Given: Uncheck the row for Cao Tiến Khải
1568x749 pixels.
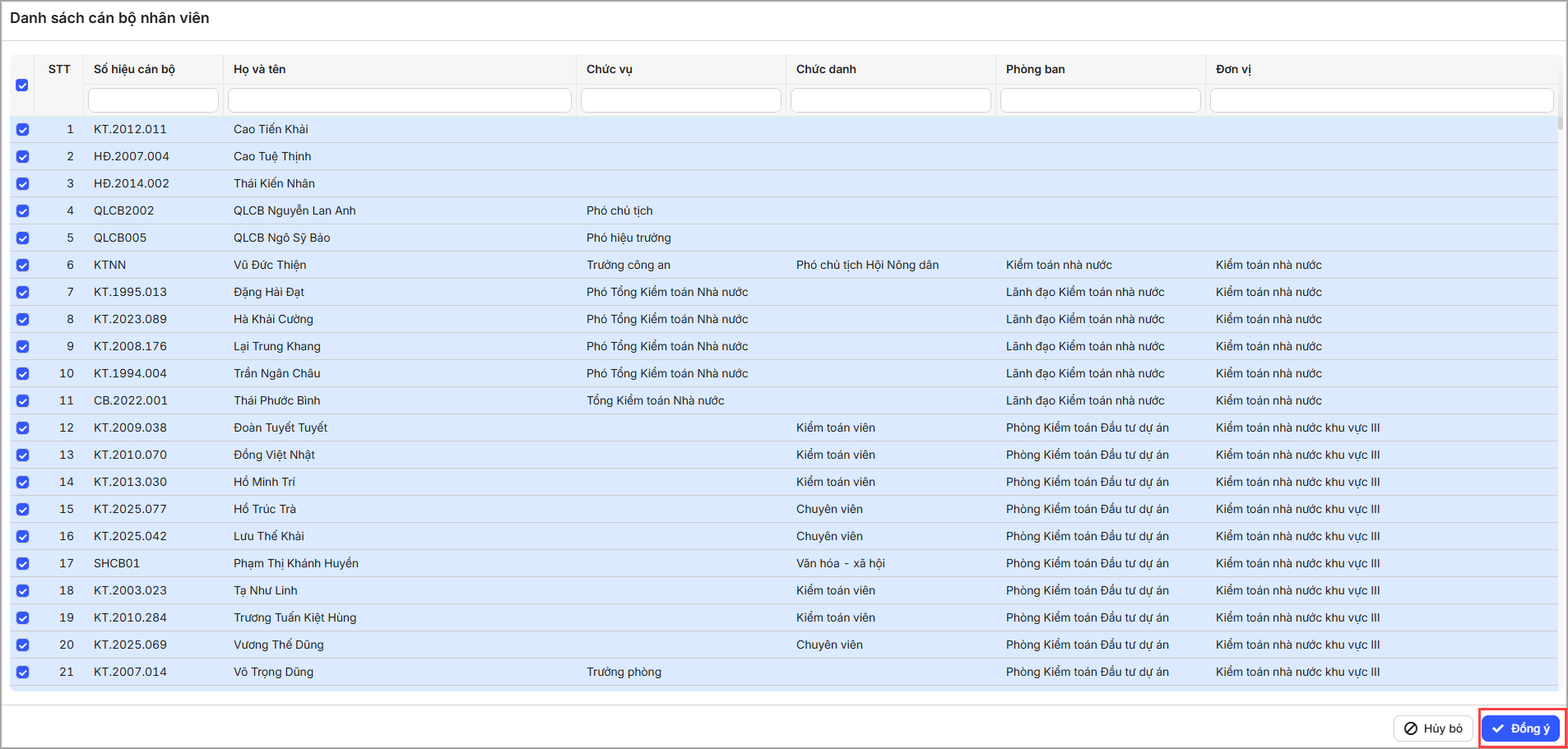Looking at the screenshot, I should [x=22, y=129].
